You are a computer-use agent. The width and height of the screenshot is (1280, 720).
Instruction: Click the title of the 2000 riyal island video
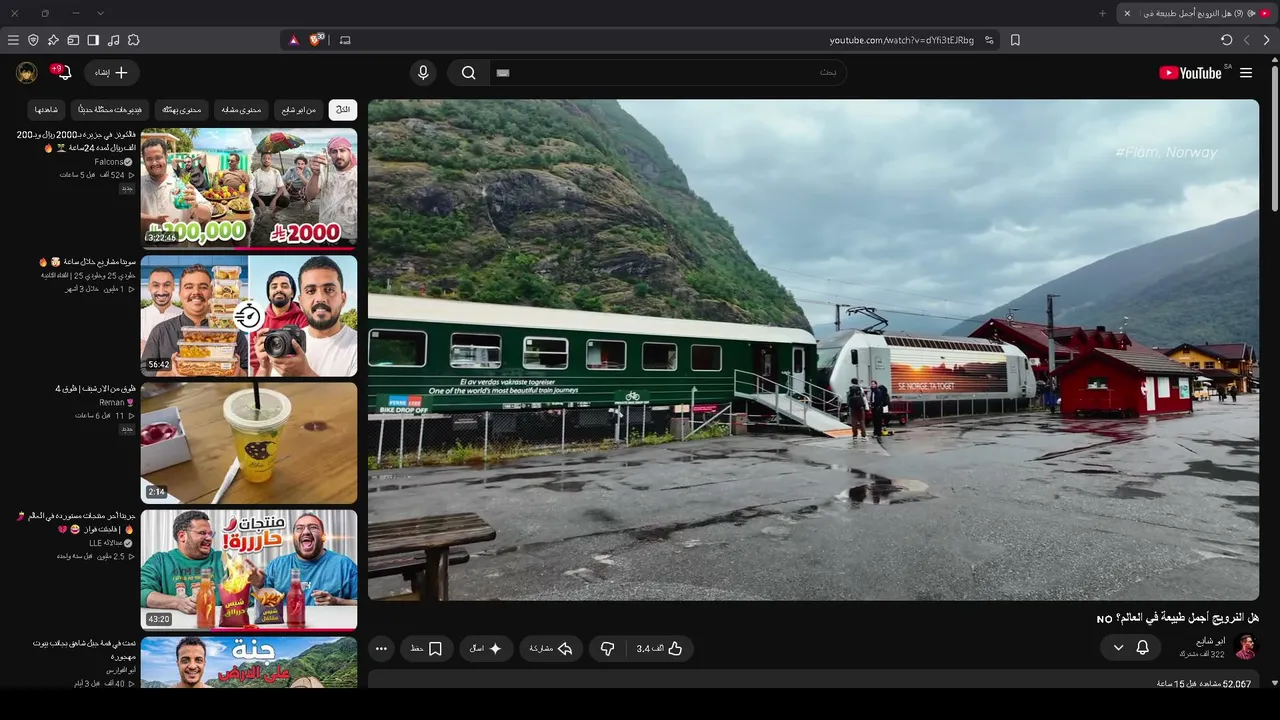coord(76,140)
